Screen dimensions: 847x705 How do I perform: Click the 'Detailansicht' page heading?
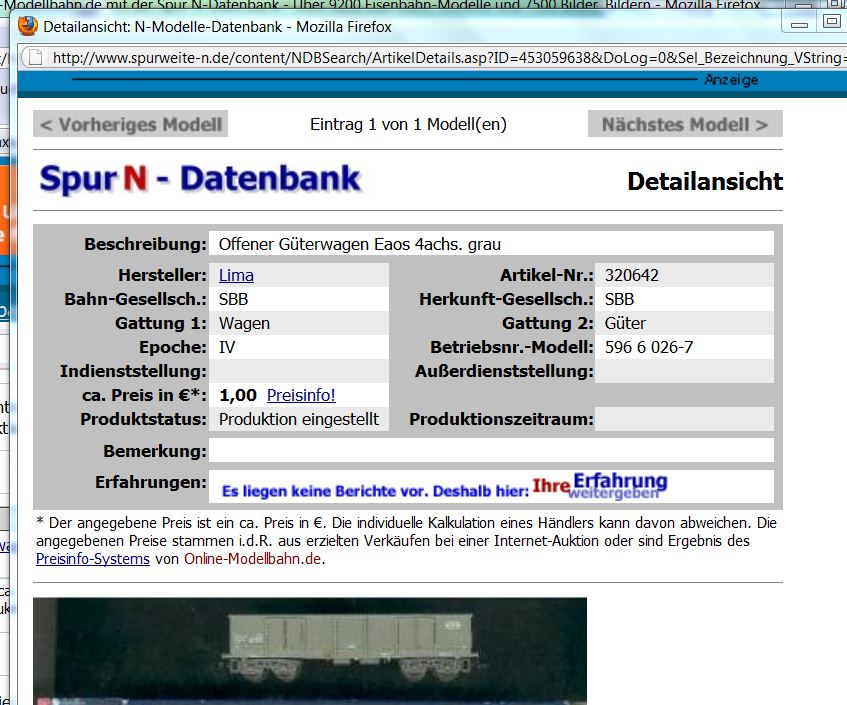pyautogui.click(x=704, y=181)
